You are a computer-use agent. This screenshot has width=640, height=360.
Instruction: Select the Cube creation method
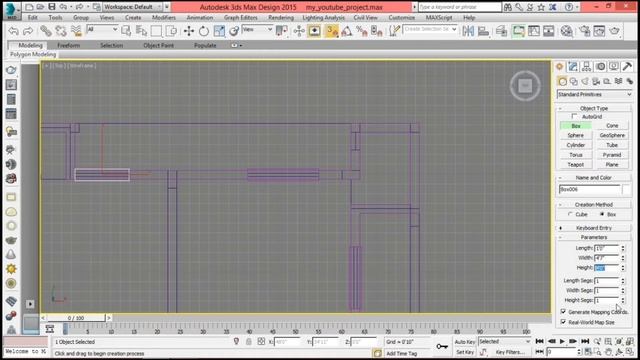571,214
